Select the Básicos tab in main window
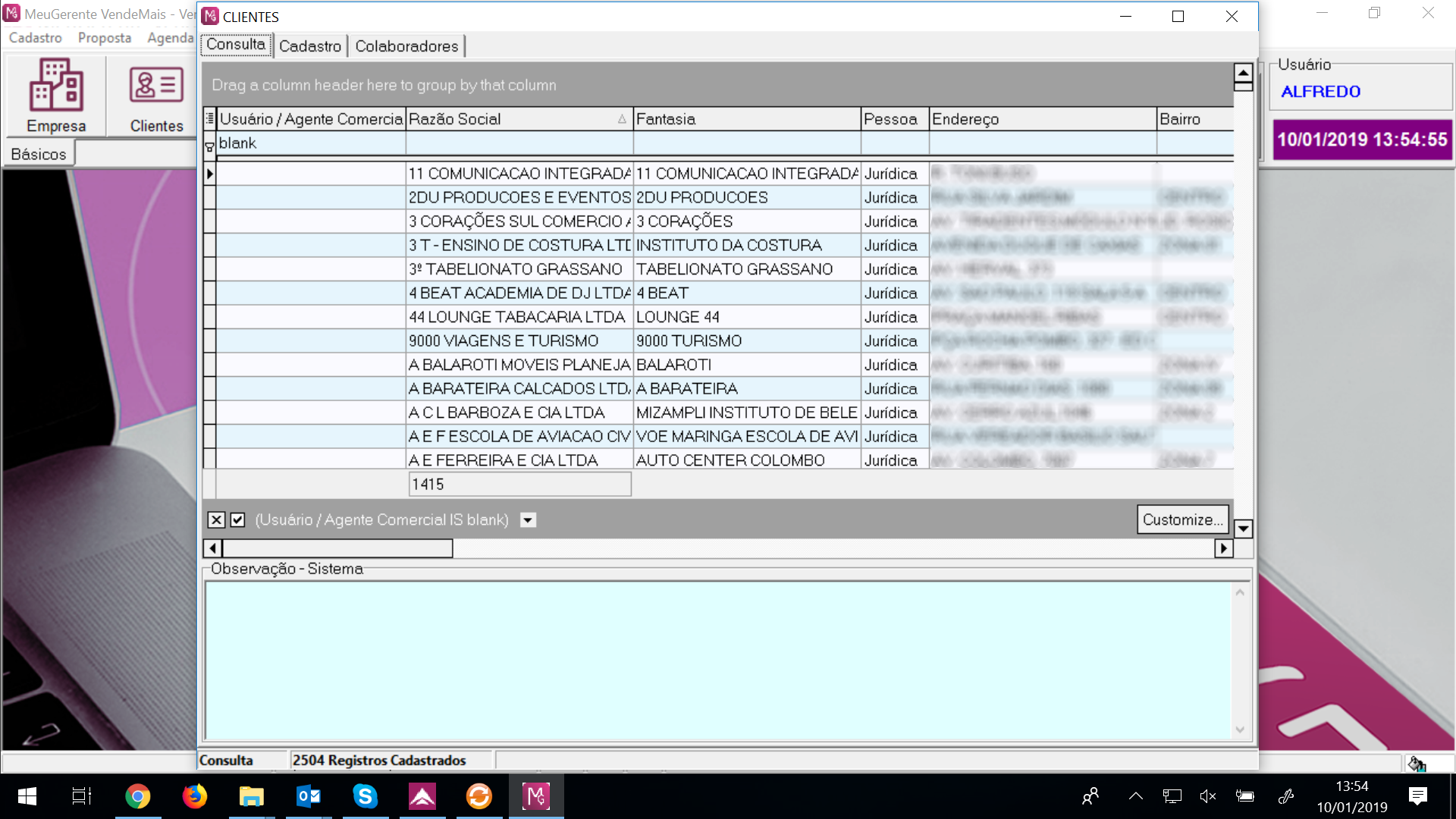This screenshot has height=819, width=1456. tap(39, 154)
